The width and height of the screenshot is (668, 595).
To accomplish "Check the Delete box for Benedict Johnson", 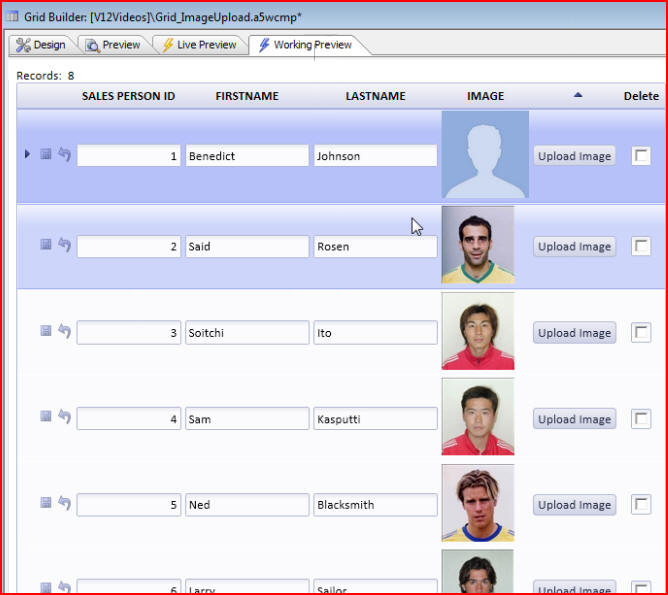I will click(x=641, y=156).
